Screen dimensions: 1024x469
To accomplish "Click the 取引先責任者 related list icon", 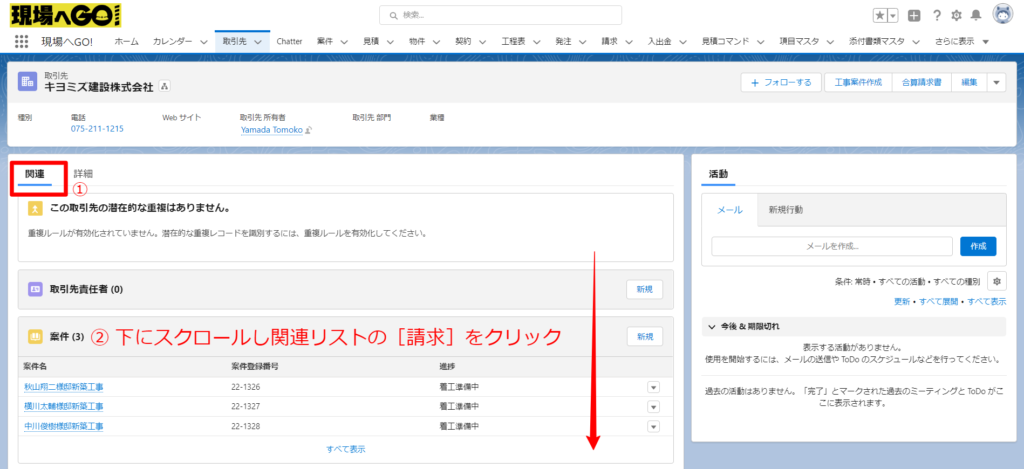I will (35, 289).
